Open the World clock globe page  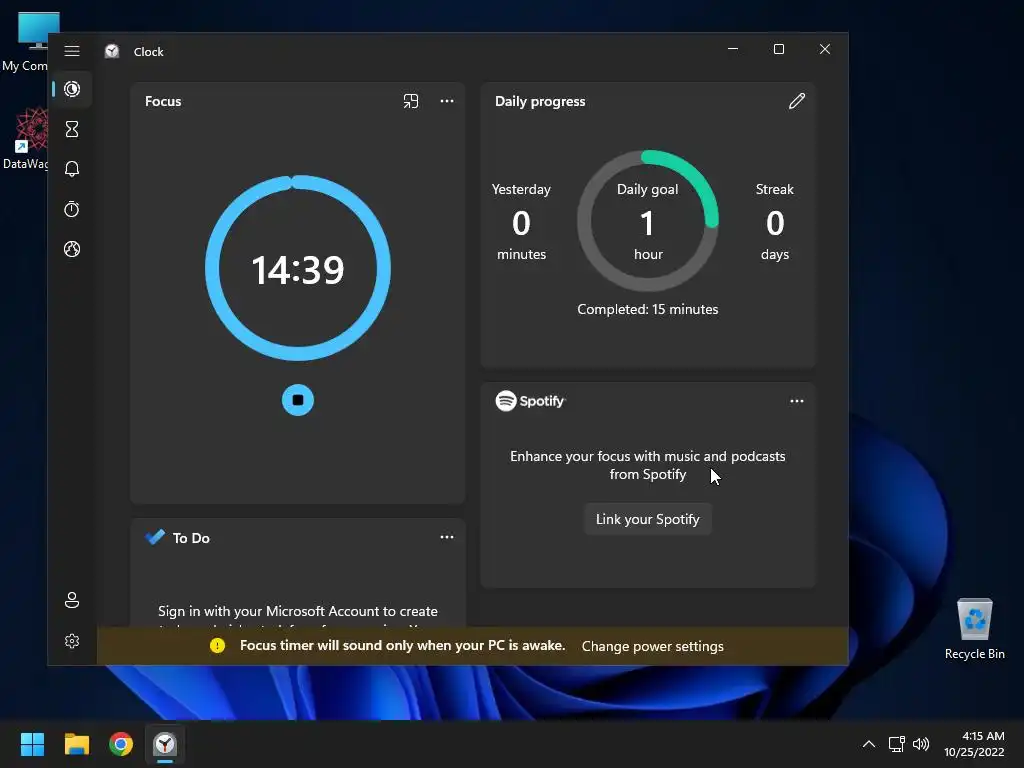72,249
